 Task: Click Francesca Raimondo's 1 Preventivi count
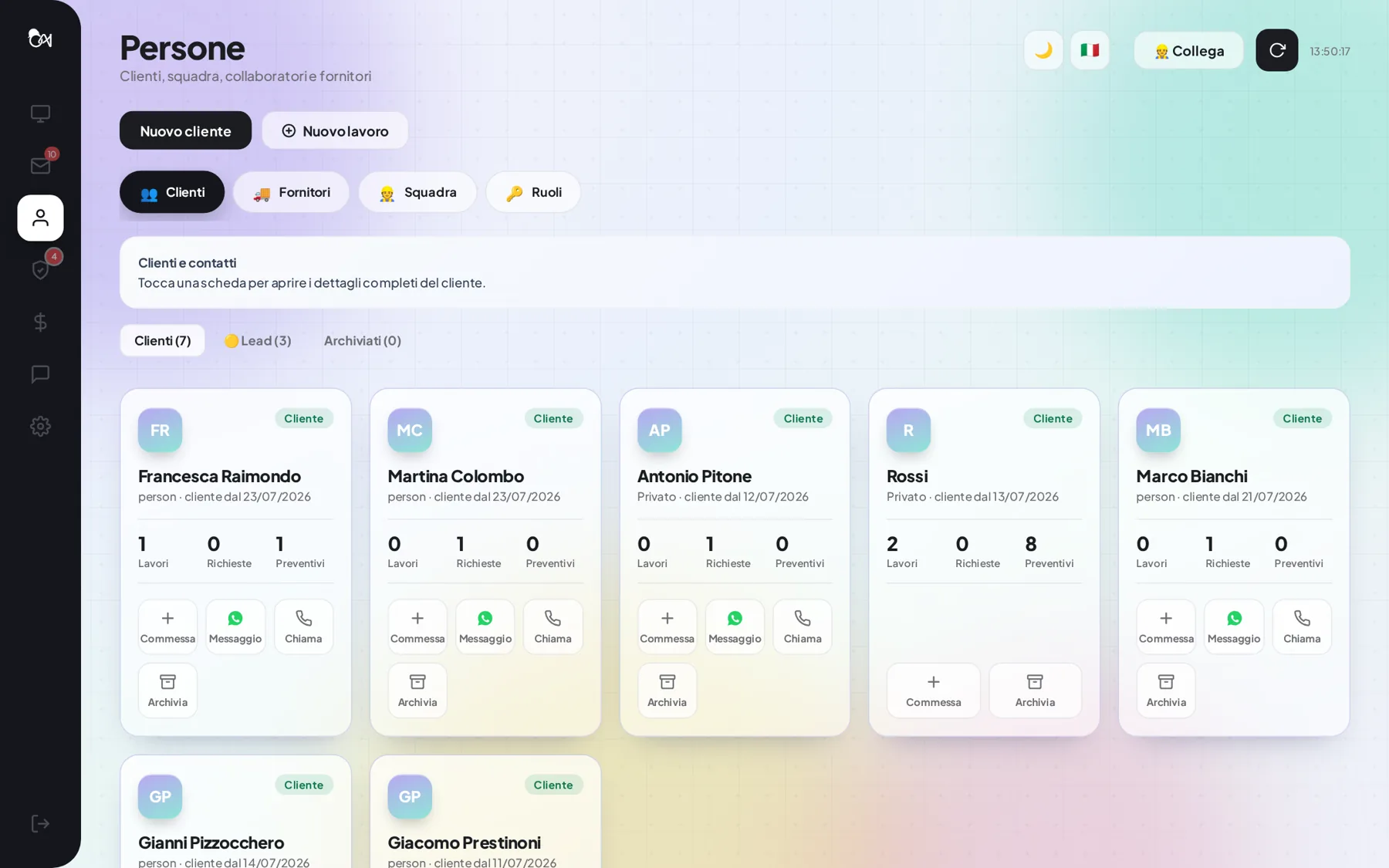(x=300, y=551)
